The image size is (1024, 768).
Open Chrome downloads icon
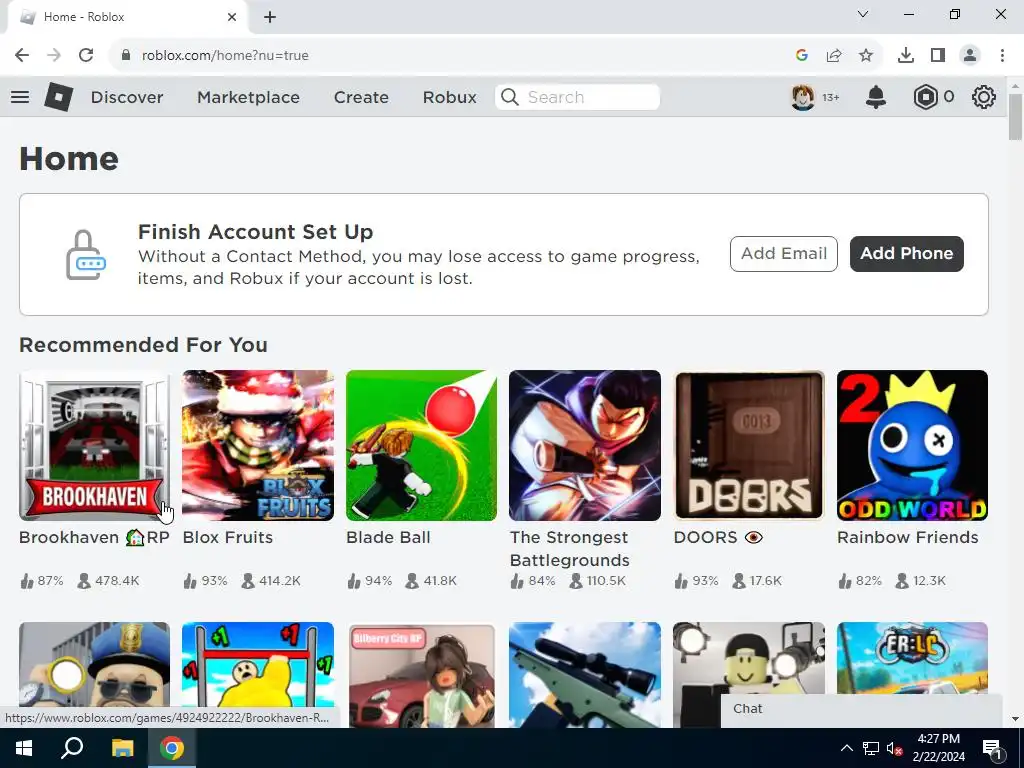pyautogui.click(x=906, y=56)
